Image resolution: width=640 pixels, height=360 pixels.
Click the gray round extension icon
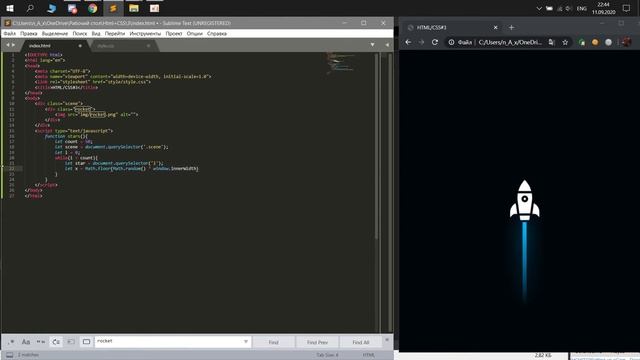point(609,42)
